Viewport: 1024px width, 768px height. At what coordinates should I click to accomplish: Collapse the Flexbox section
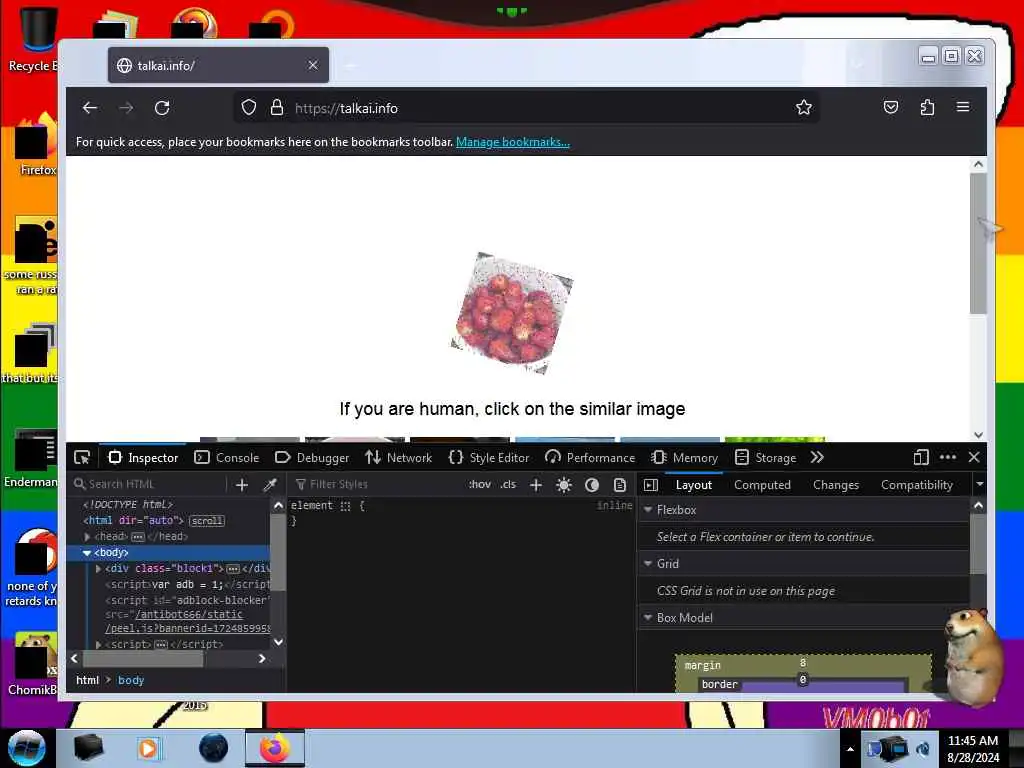pyautogui.click(x=648, y=509)
